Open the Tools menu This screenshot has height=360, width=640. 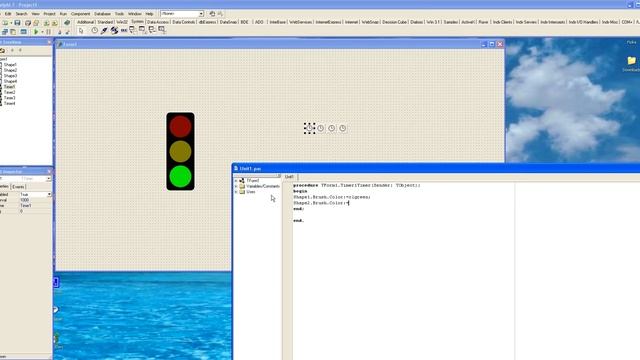(x=119, y=14)
